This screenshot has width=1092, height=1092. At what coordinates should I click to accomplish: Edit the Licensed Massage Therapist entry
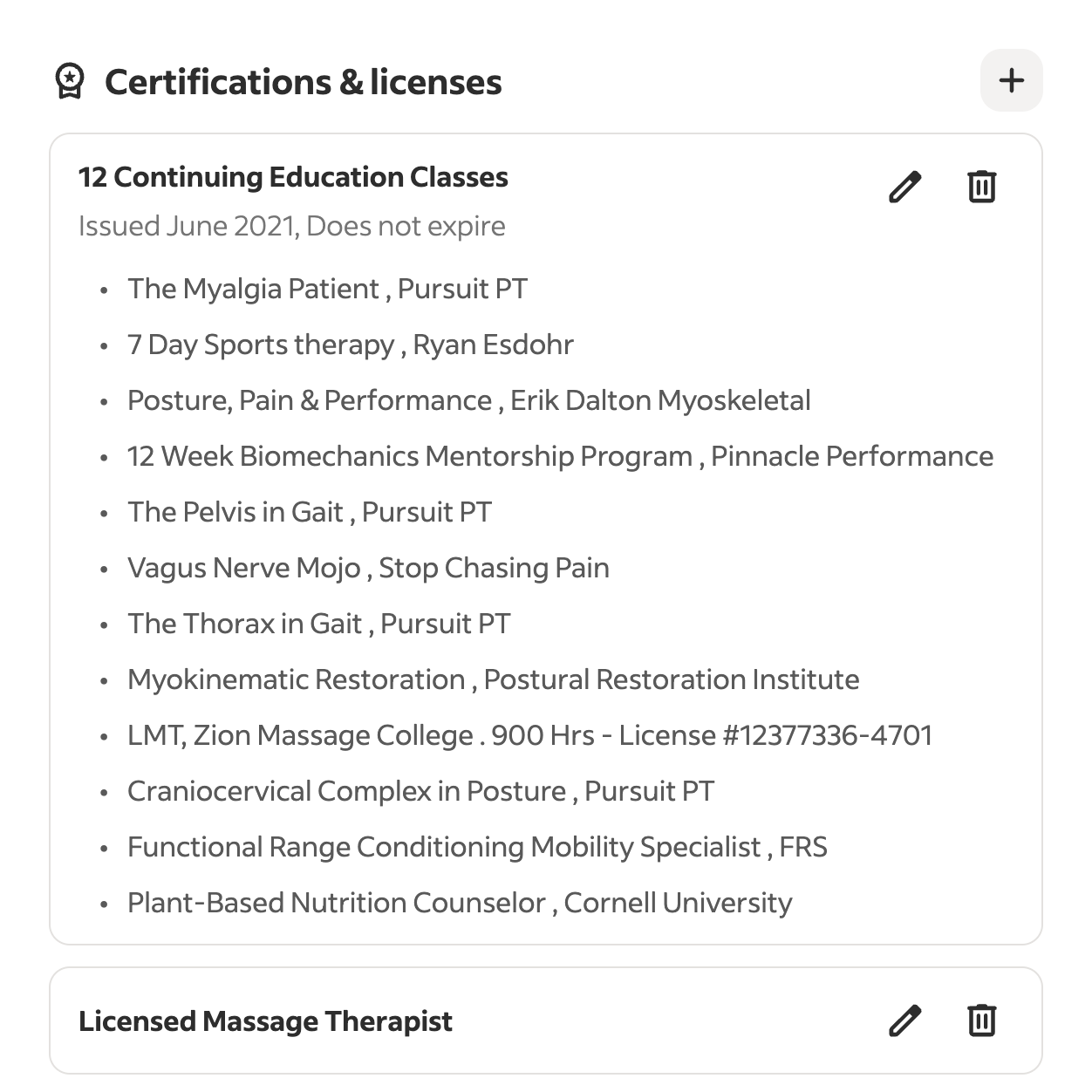pos(904,1020)
